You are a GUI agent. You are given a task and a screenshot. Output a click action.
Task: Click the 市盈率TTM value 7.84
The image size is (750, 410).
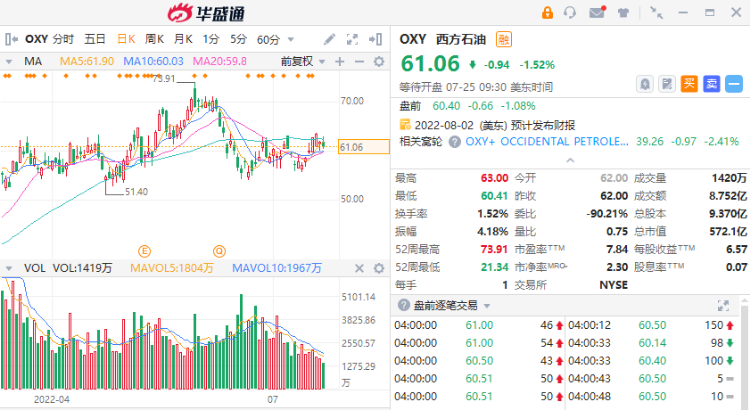(x=617, y=249)
